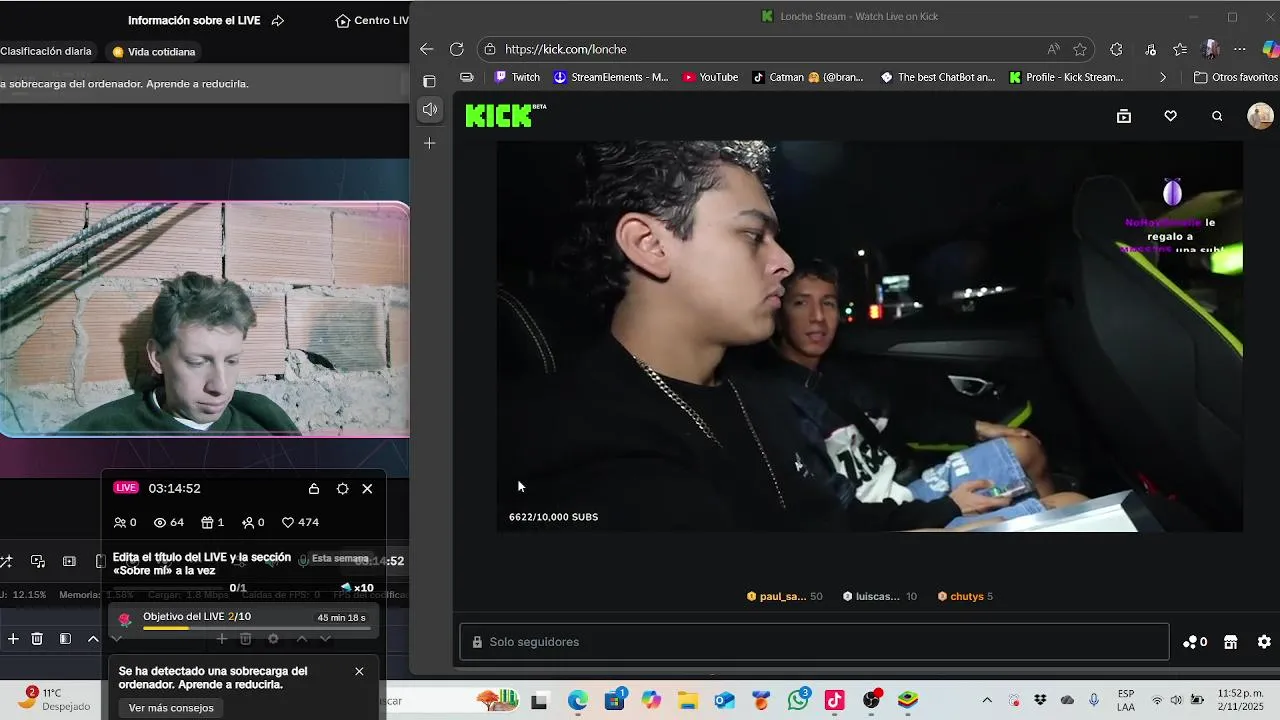This screenshot has width=1280, height=720.
Task: Click the Lonche stream video player
Action: pyautogui.click(x=869, y=336)
